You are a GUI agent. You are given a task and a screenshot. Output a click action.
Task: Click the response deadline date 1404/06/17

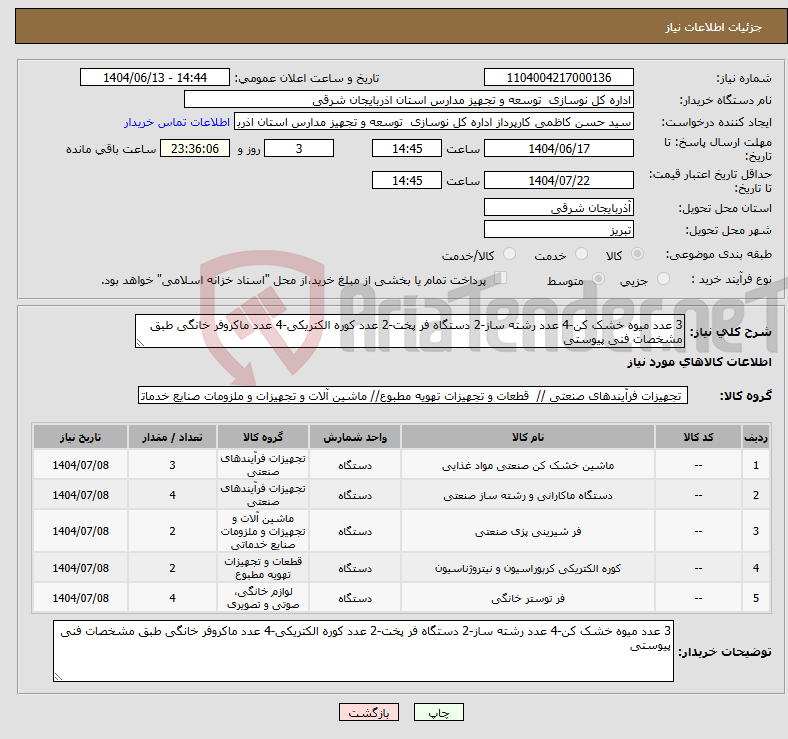click(x=558, y=148)
